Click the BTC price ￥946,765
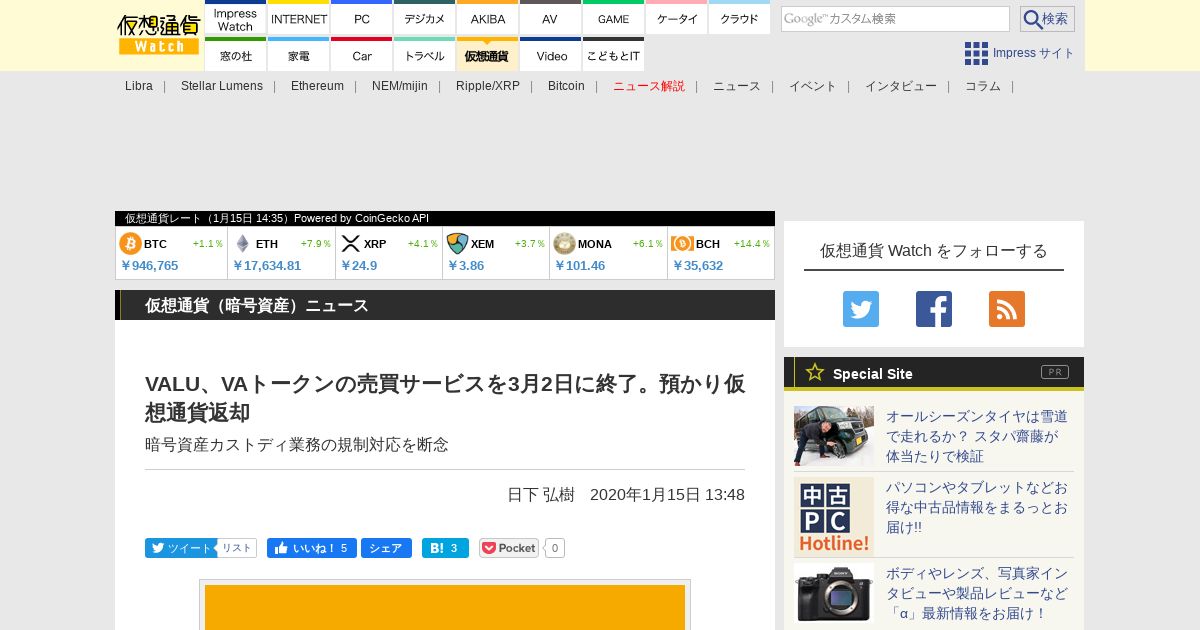Viewport: 1200px width, 630px height. (149, 266)
